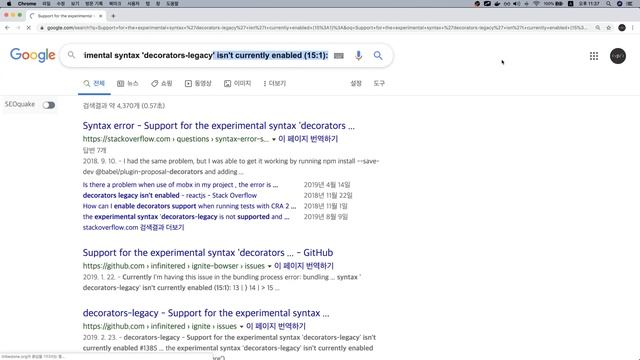The image size is (640, 360).
Task: Translate the ignite-bowser GitHub result page
Action: pos(304,266)
